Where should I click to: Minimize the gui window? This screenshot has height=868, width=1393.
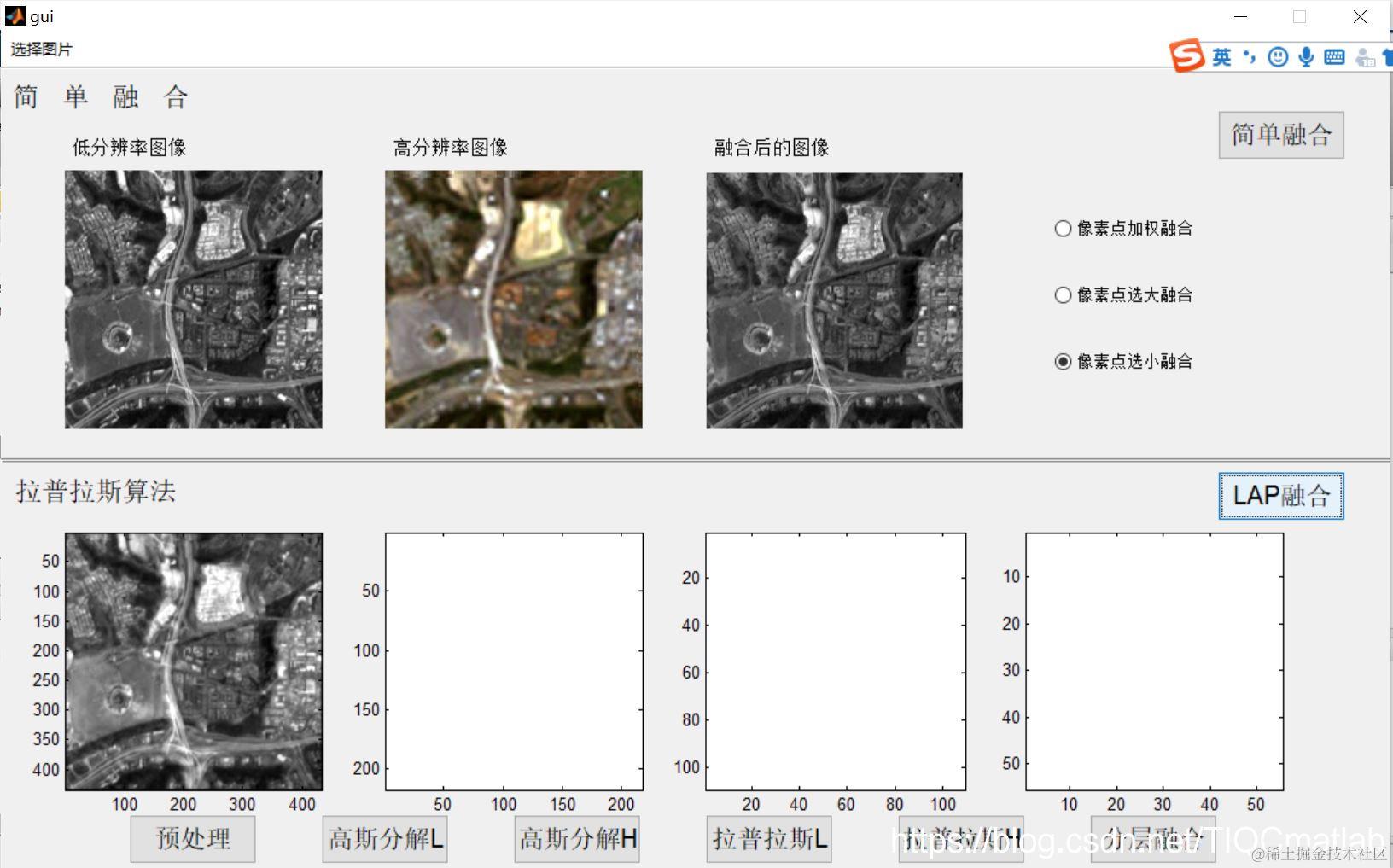pyautogui.click(x=1241, y=16)
